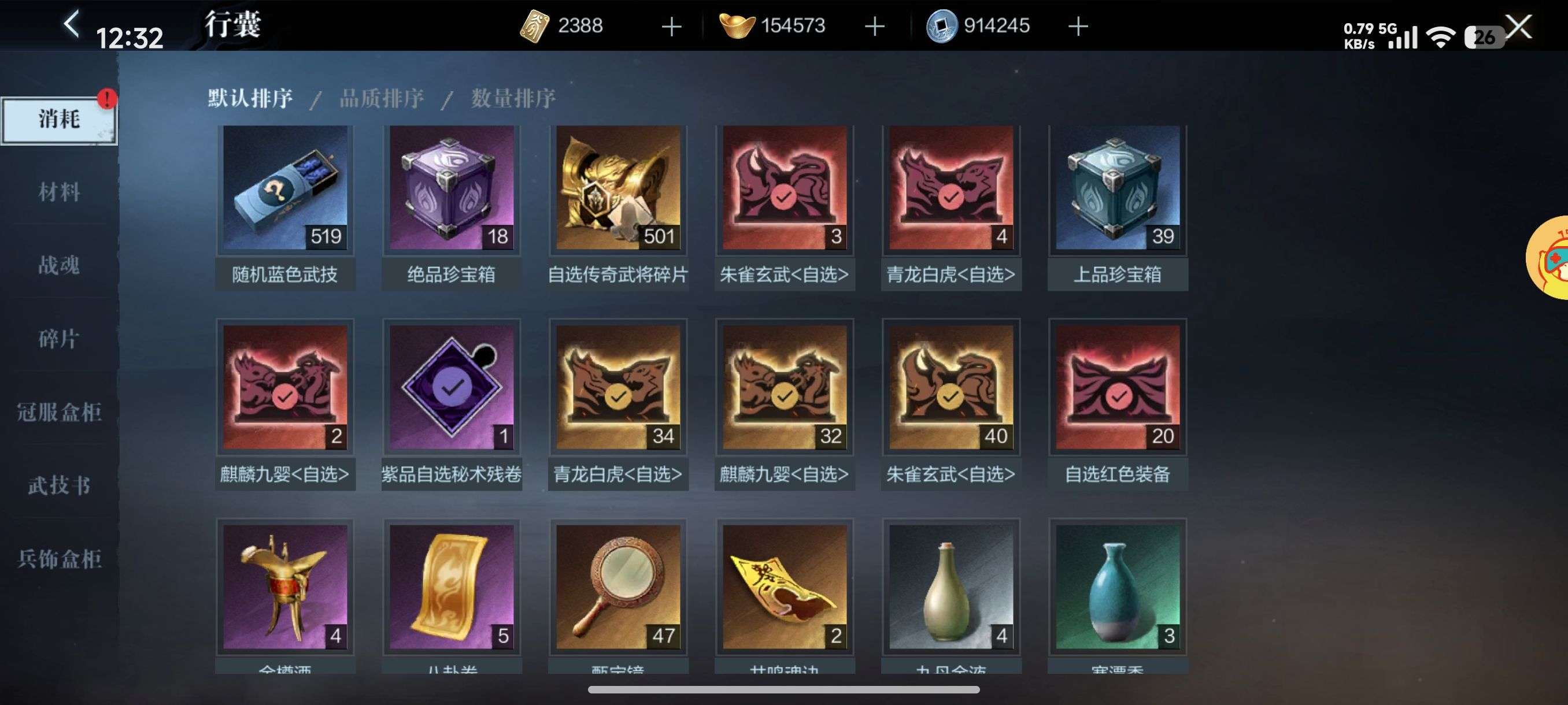Screen dimensions: 1568x705
Task: Add more tokens next to 2388
Action: point(671,26)
